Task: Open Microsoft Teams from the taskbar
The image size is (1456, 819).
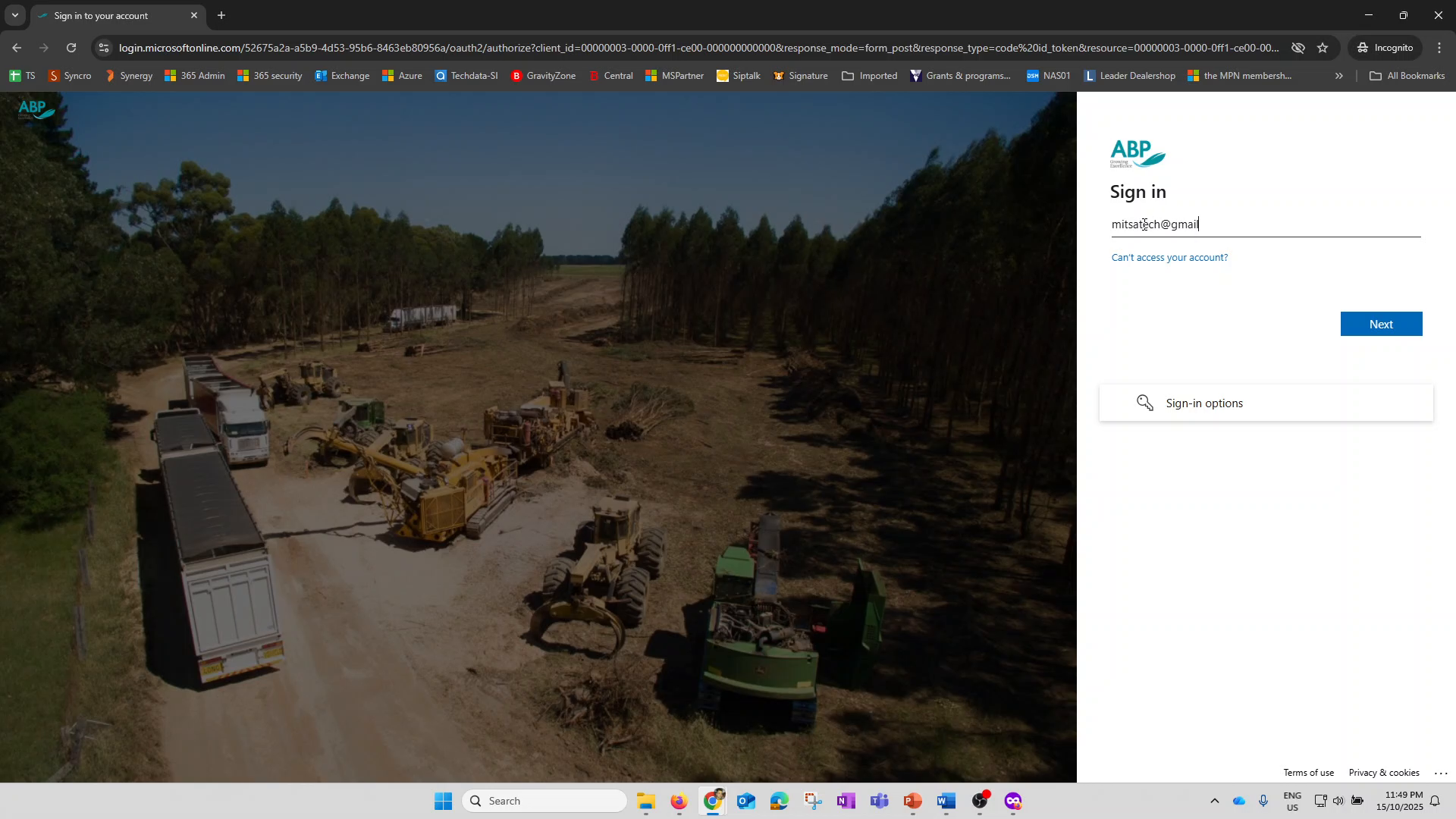Action: 880,800
